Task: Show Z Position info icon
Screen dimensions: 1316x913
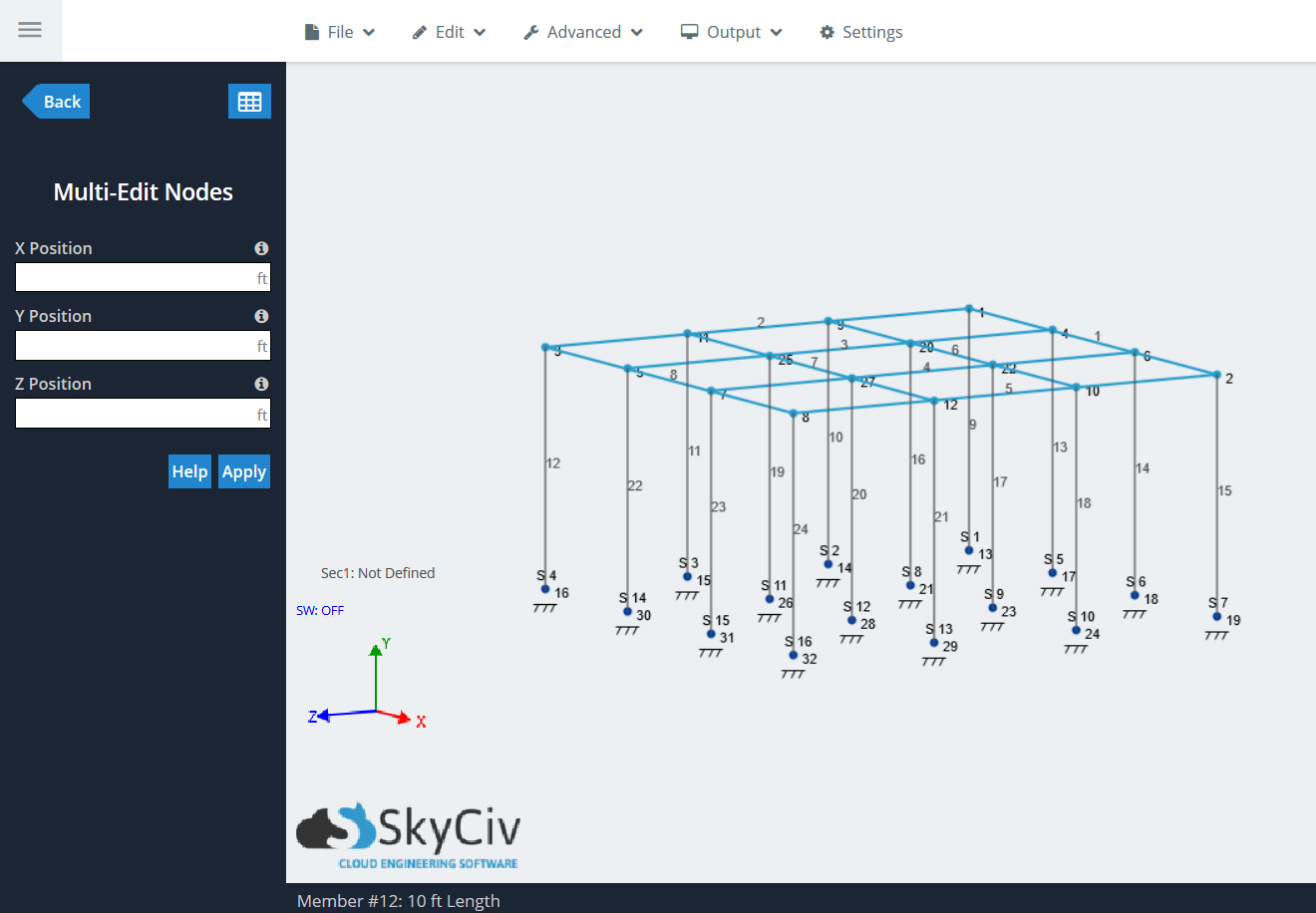Action: point(261,384)
